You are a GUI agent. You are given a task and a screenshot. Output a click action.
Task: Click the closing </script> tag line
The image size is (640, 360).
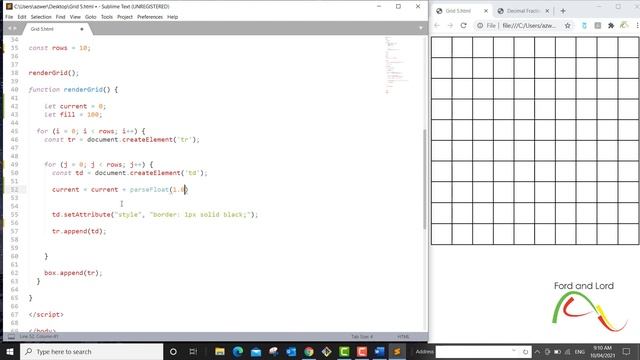pyautogui.click(x=46, y=315)
